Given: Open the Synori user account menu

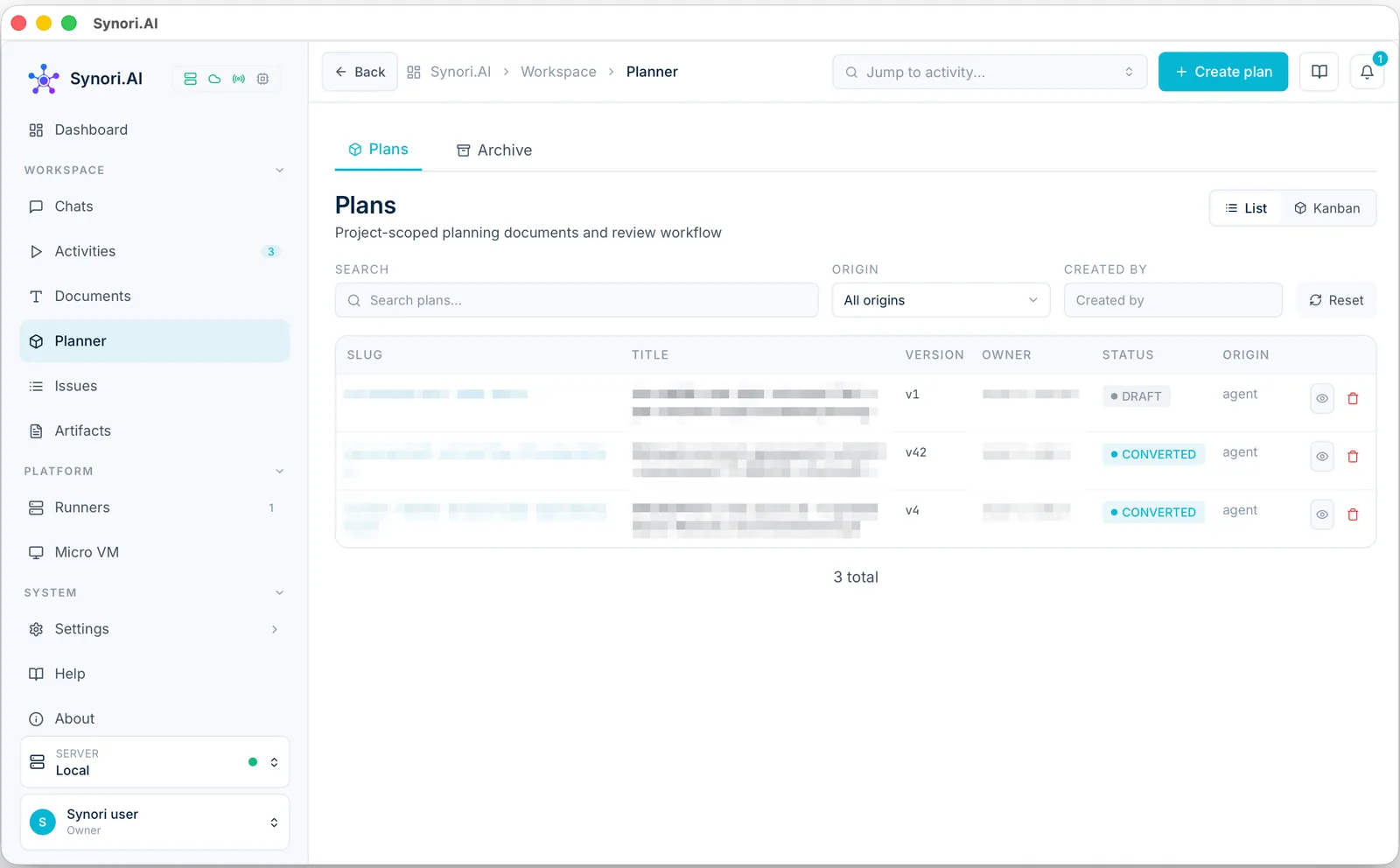Looking at the screenshot, I should click(x=155, y=822).
